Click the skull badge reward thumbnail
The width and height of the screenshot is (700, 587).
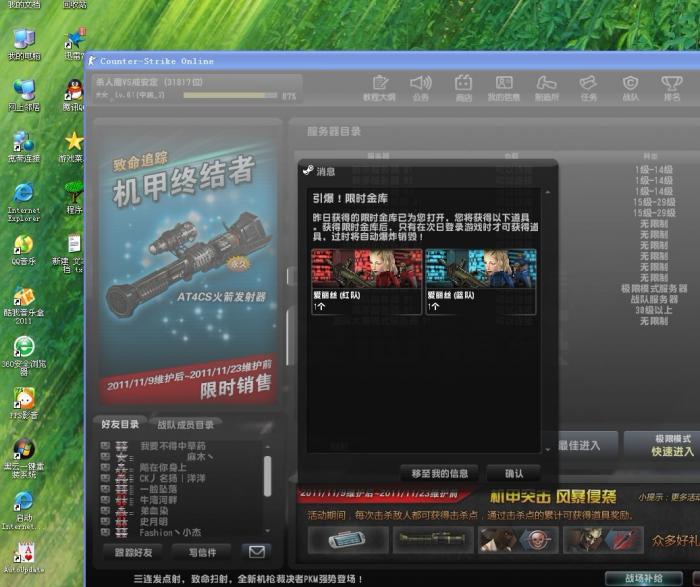[518, 540]
